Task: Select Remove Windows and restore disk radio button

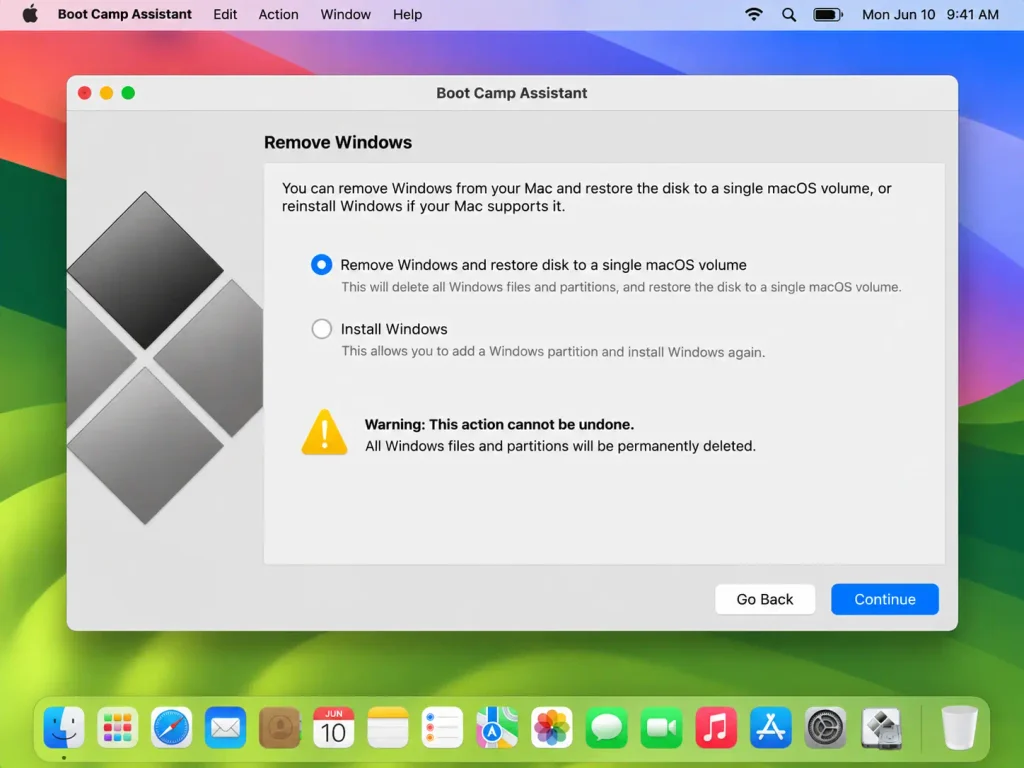Action: (321, 264)
